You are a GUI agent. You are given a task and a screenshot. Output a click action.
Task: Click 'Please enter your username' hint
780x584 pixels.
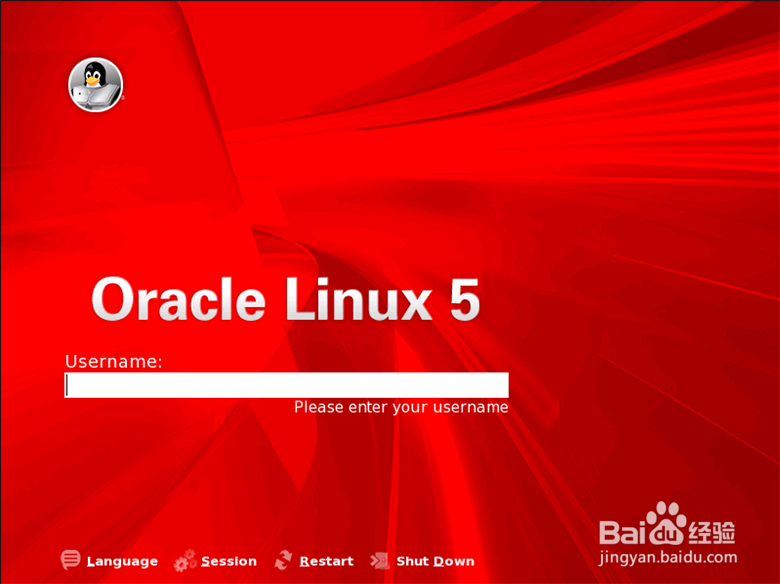[401, 407]
